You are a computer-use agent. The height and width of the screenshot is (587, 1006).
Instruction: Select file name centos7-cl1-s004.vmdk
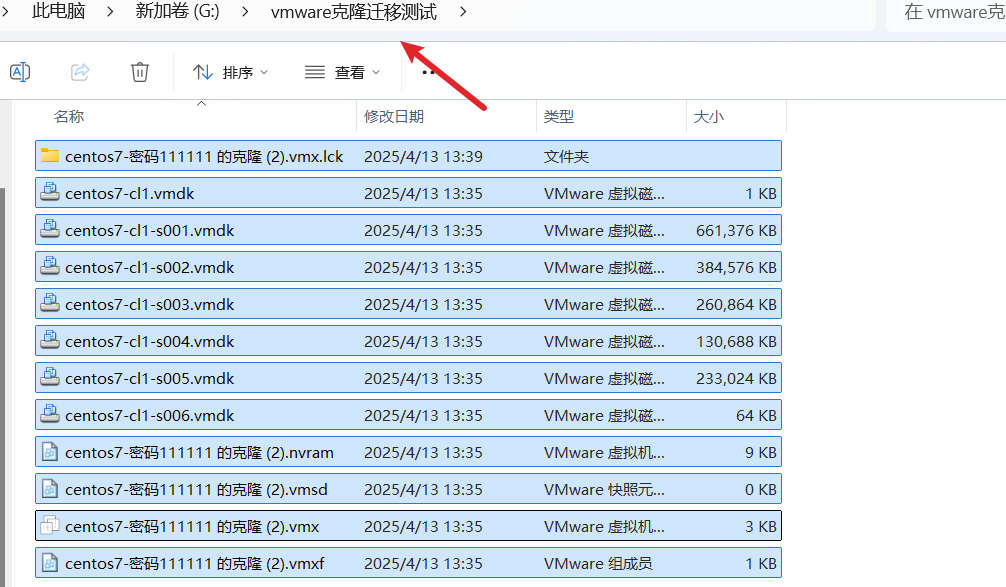(x=149, y=341)
